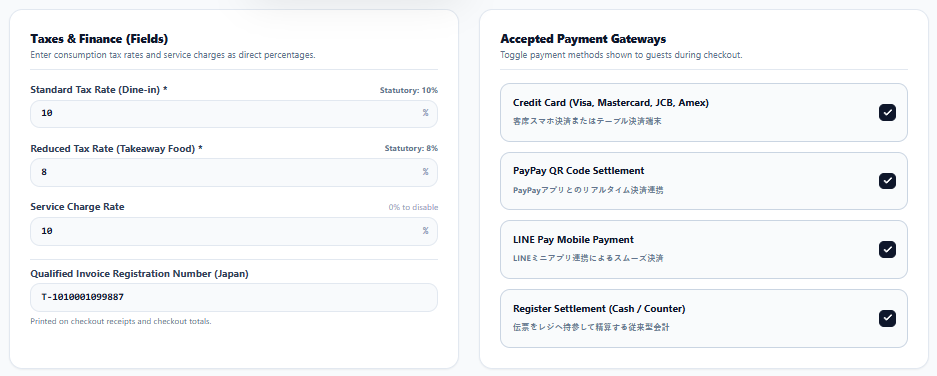937x376 pixels.
Task: Select the "Reduced Tax Rate (Takeaway Food) *" label
Action: pyautogui.click(x=117, y=149)
